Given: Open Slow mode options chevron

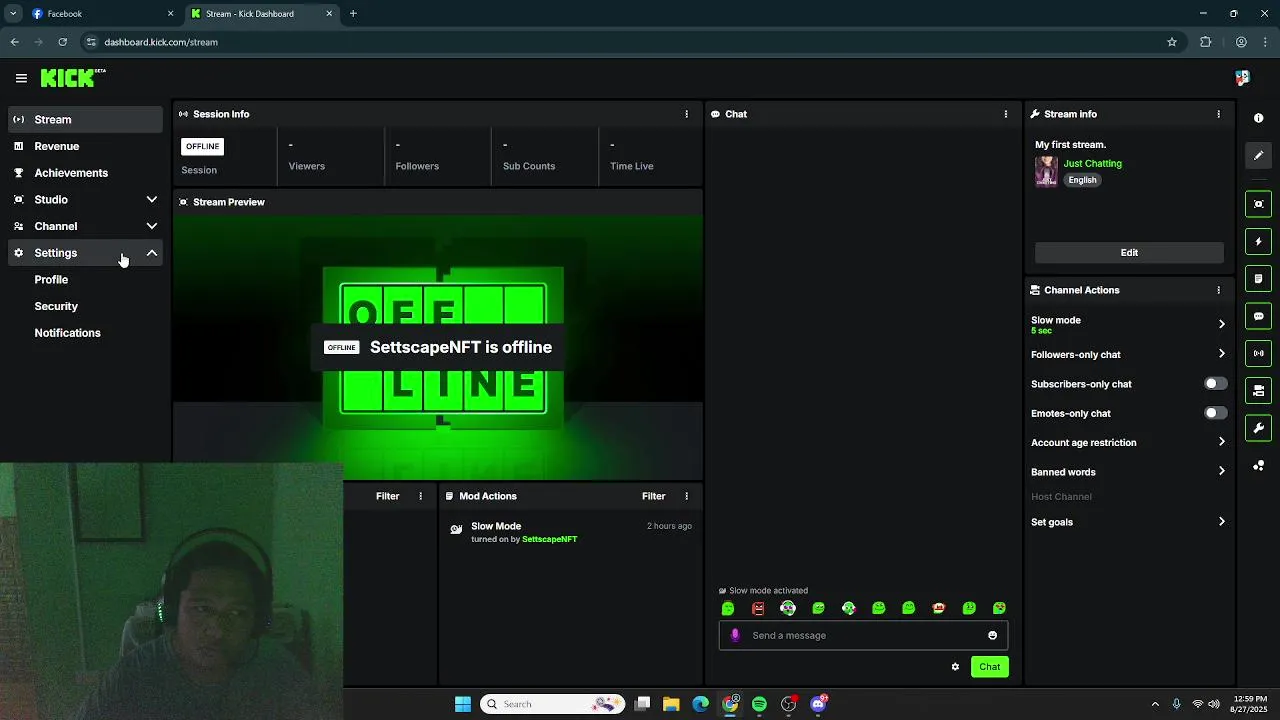Looking at the screenshot, I should pos(1221,324).
